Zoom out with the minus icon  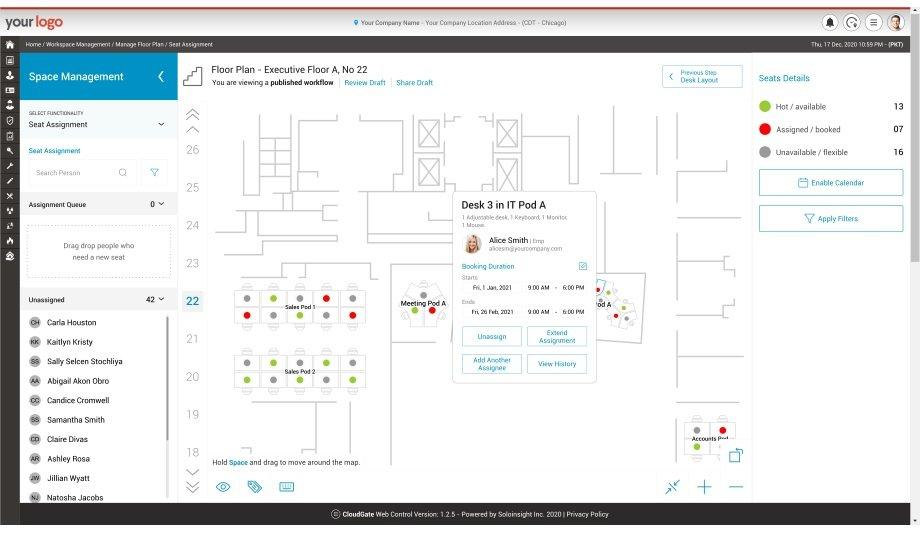pyautogui.click(x=736, y=487)
